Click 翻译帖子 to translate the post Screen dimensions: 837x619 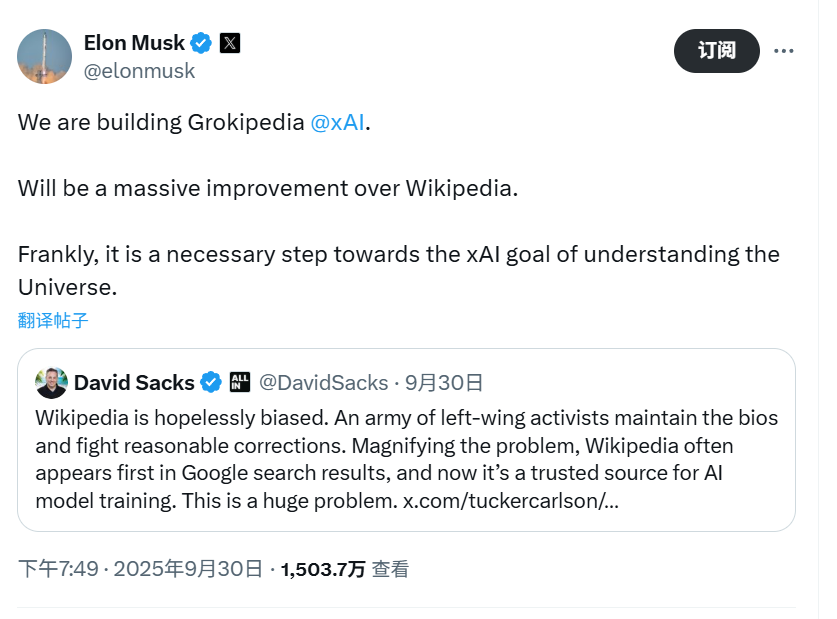coord(53,320)
